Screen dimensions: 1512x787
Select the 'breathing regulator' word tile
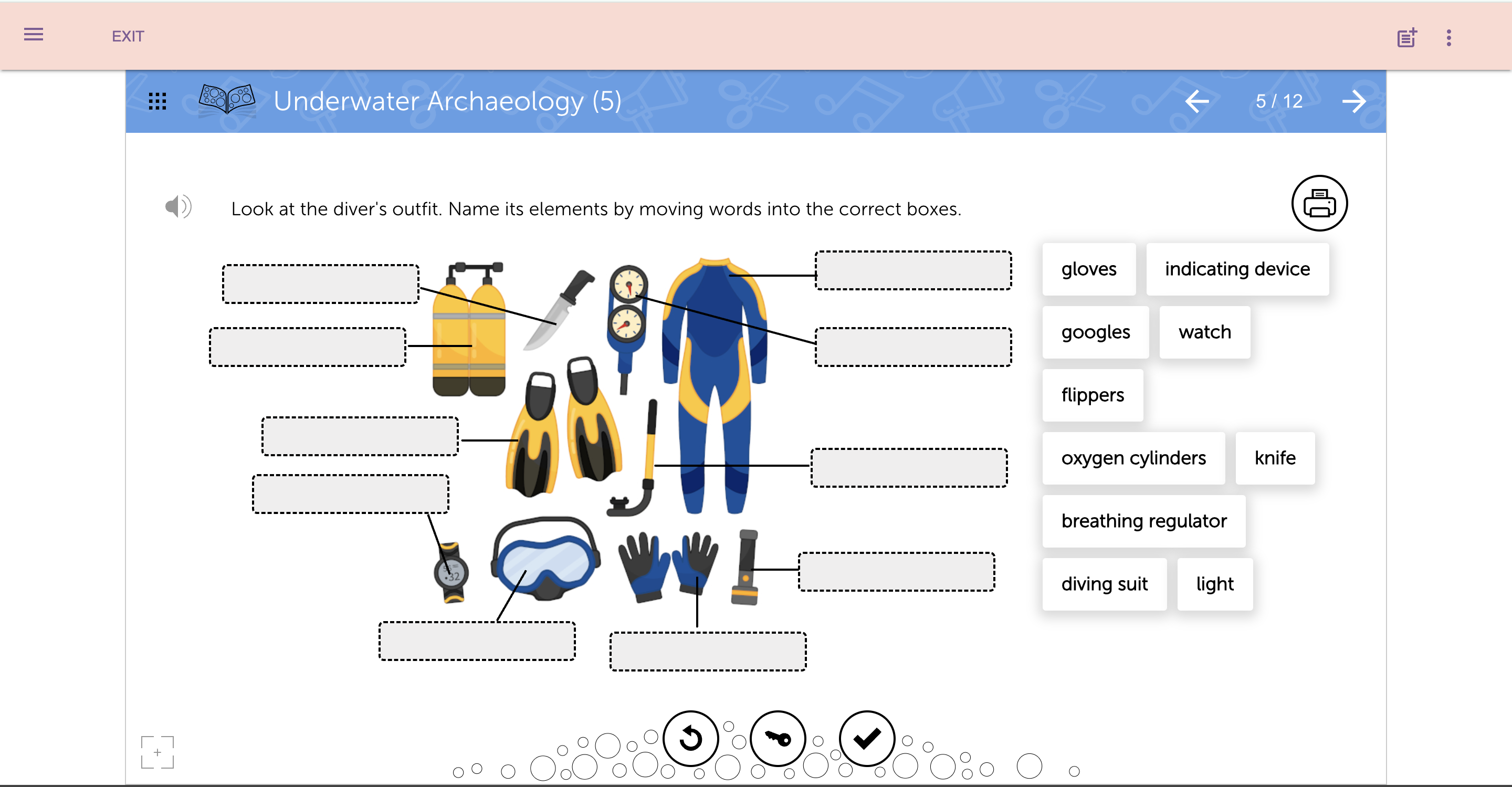pyautogui.click(x=1143, y=521)
